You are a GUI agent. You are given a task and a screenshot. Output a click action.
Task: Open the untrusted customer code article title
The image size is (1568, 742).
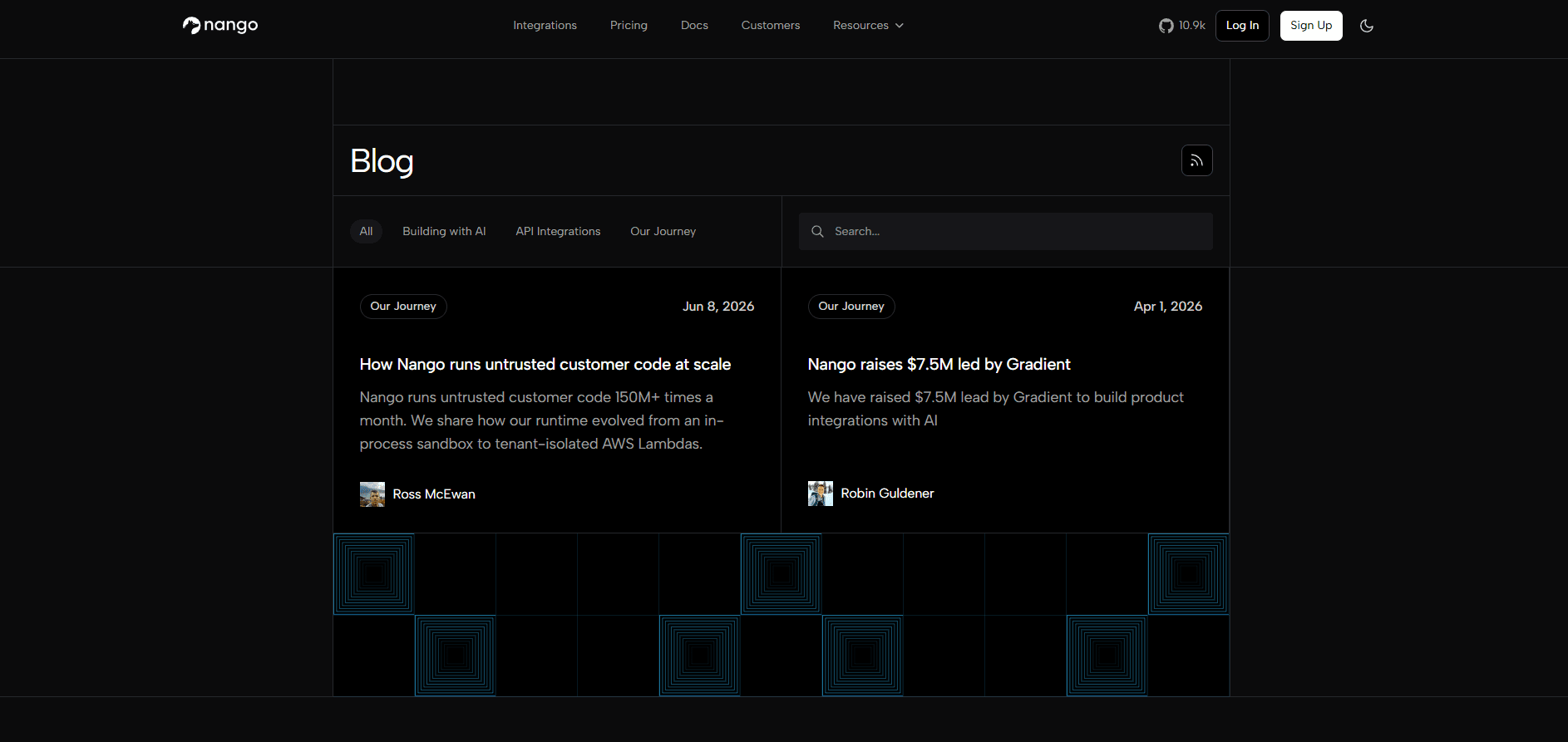(545, 364)
